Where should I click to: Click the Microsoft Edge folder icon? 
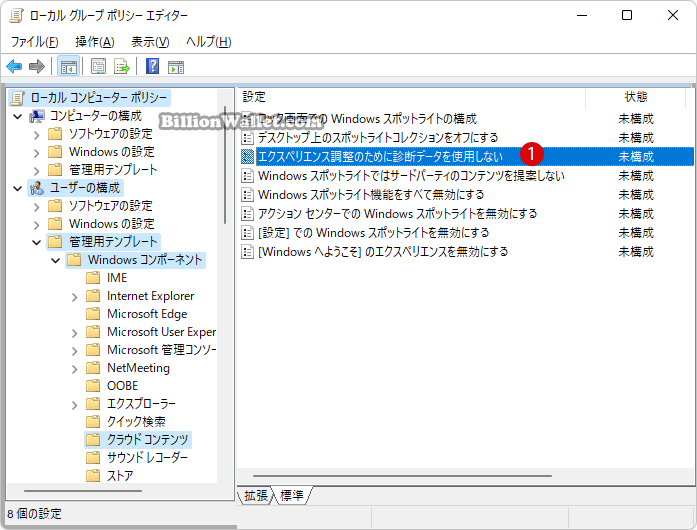93,314
